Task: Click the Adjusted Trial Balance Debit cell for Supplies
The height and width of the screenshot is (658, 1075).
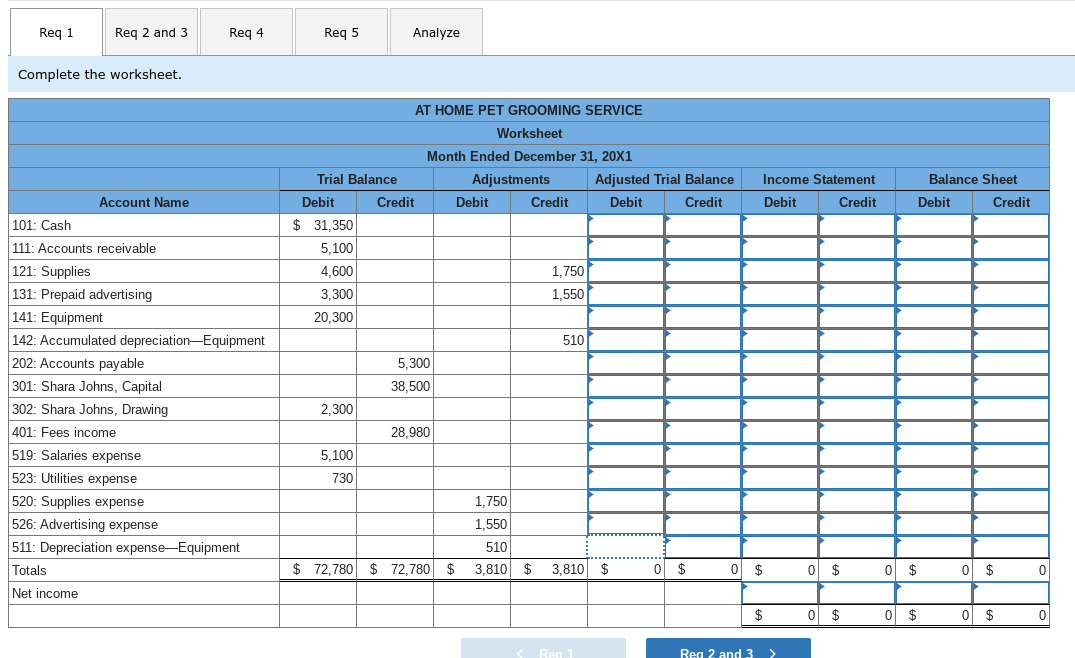Action: point(625,271)
